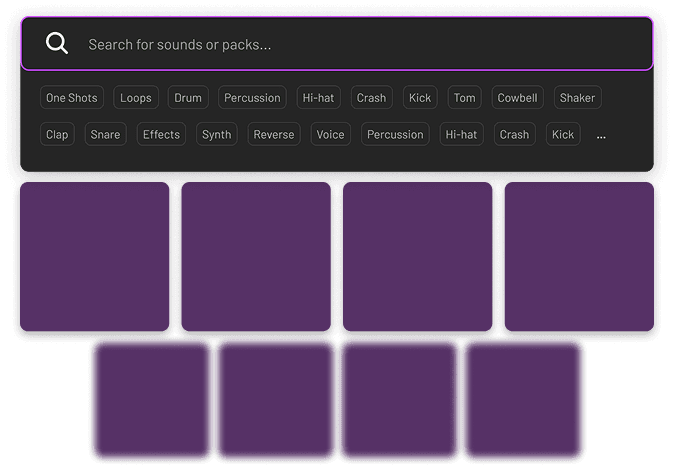Select the Reverse tag
Image resolution: width=674 pixels, height=466 pixels.
273,134
